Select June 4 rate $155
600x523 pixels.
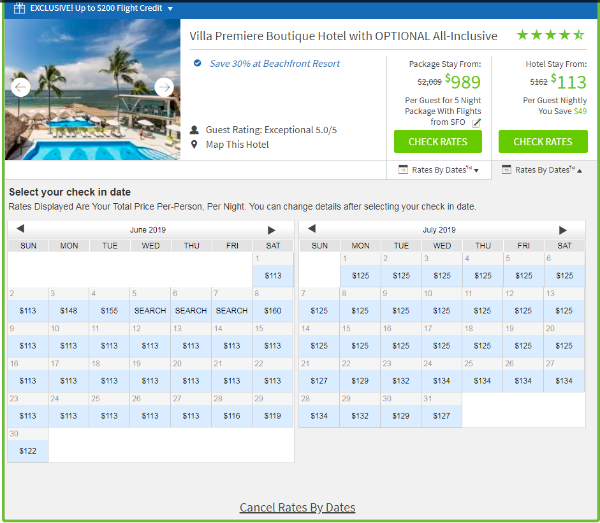[x=109, y=311]
